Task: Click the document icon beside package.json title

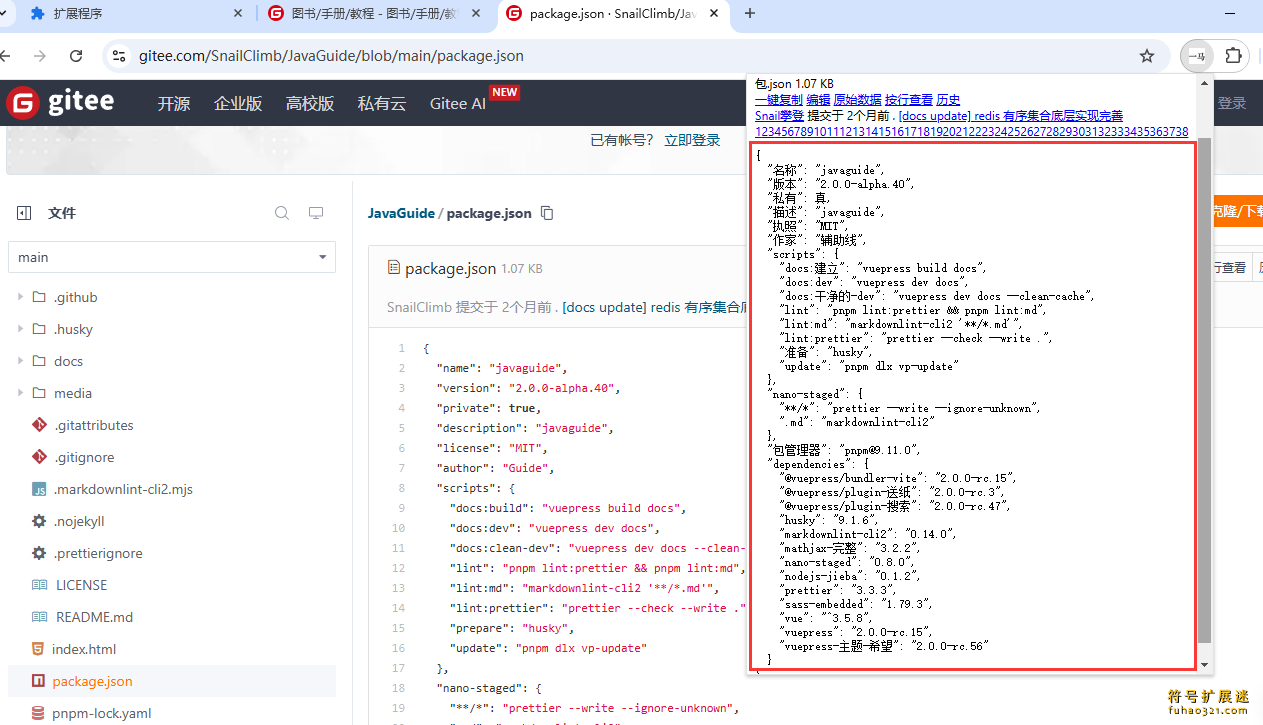Action: coord(393,268)
